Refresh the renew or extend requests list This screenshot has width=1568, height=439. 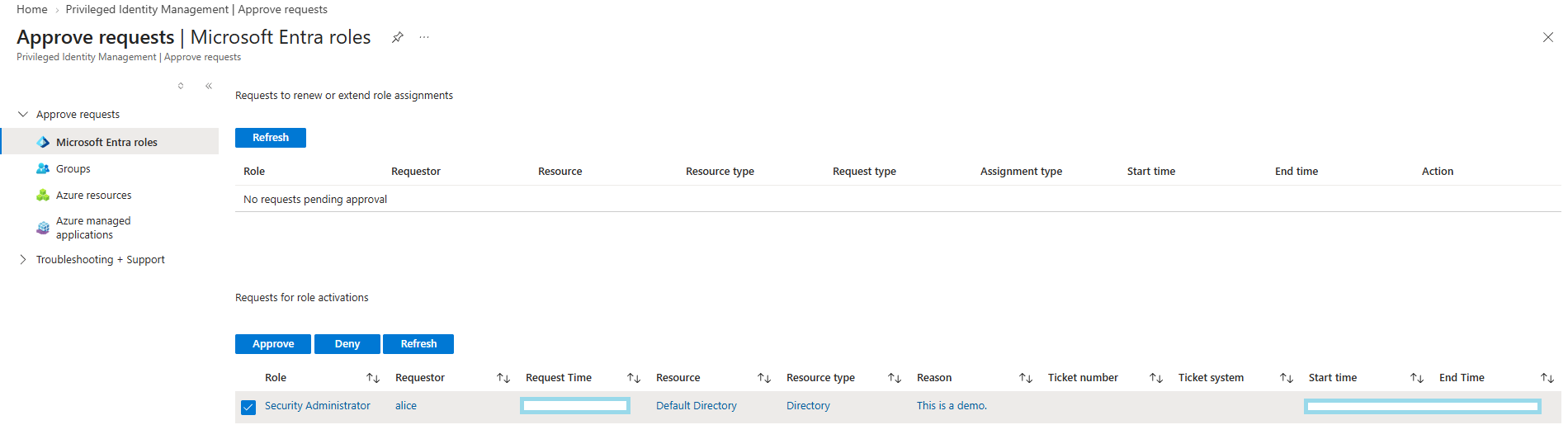[271, 138]
